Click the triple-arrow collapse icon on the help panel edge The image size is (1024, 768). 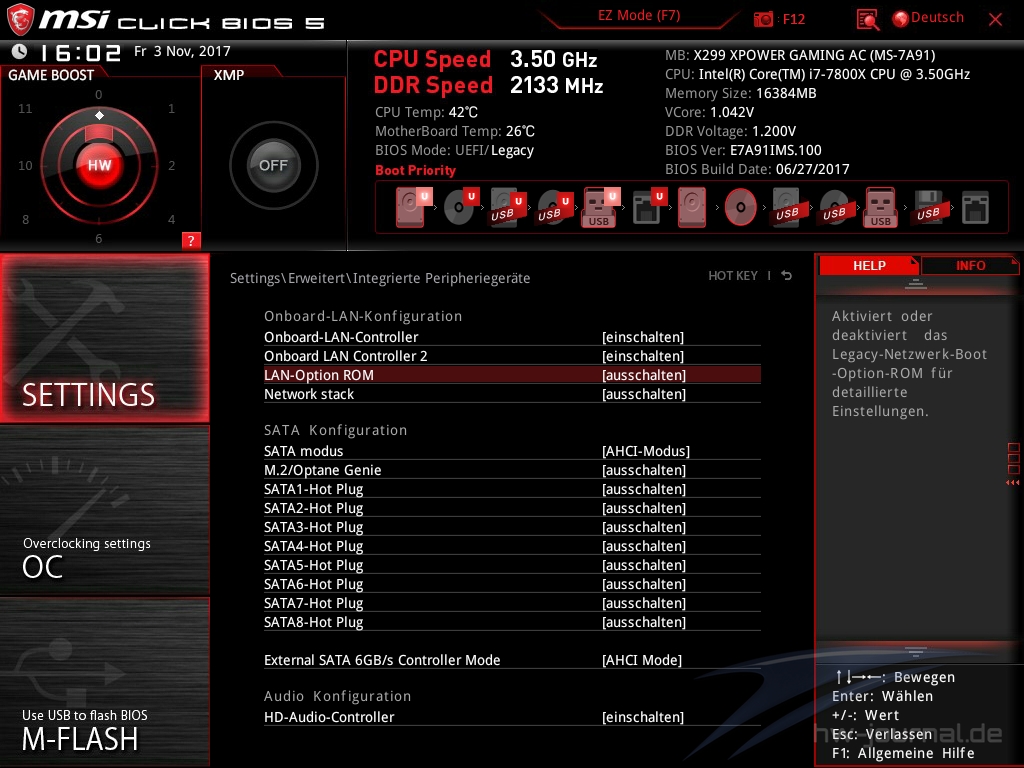[x=1013, y=483]
